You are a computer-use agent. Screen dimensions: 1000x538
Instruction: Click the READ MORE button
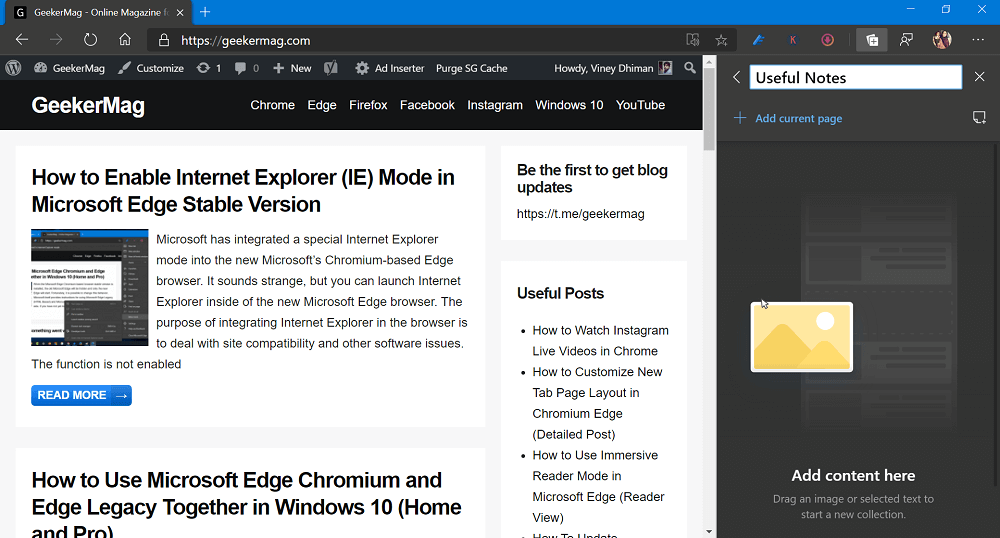pos(82,395)
